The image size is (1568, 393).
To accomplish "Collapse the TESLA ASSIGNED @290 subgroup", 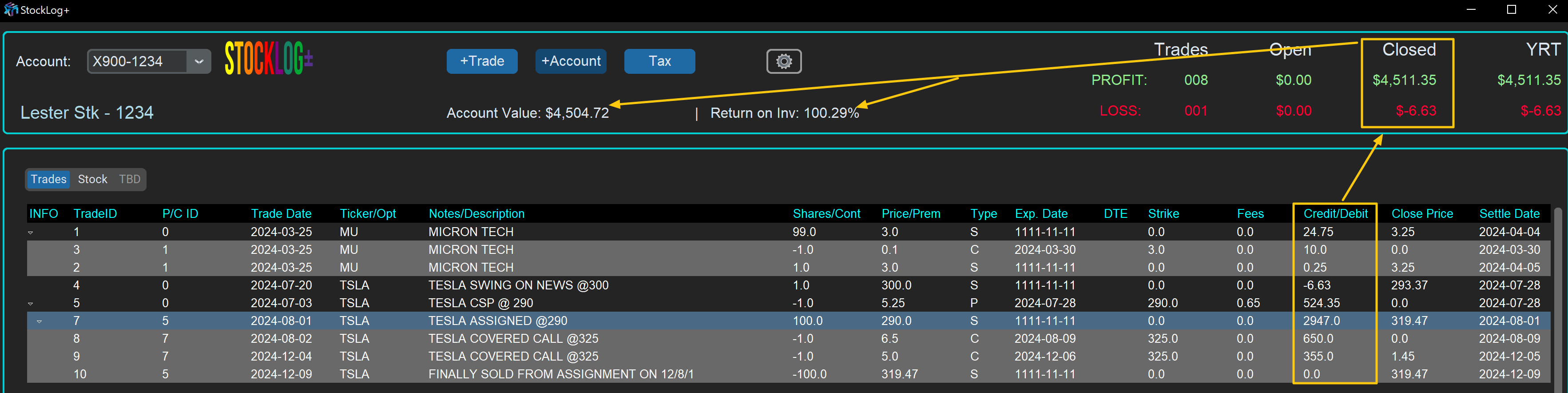I will (40, 321).
